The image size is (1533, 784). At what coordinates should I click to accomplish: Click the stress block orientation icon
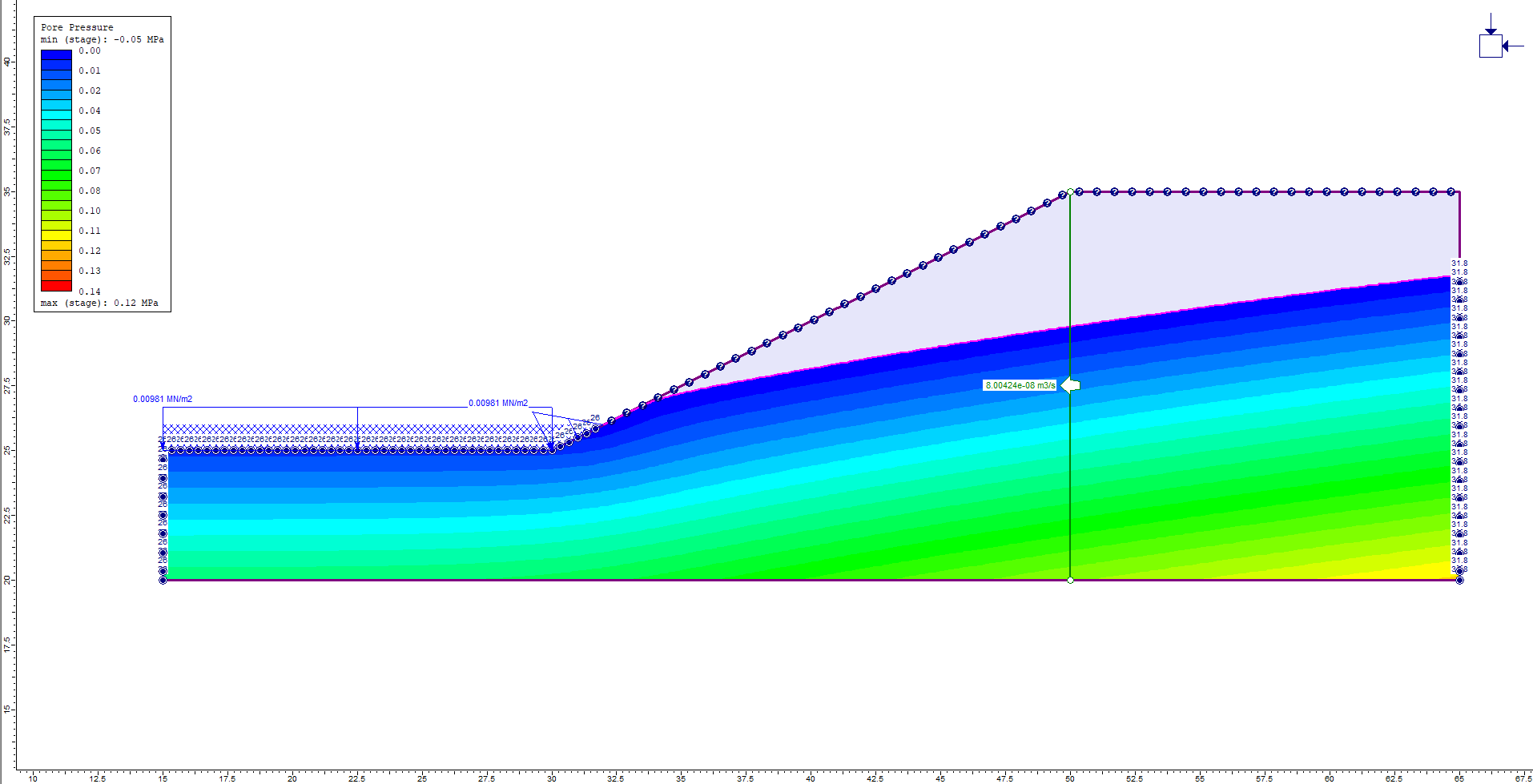[1500, 36]
